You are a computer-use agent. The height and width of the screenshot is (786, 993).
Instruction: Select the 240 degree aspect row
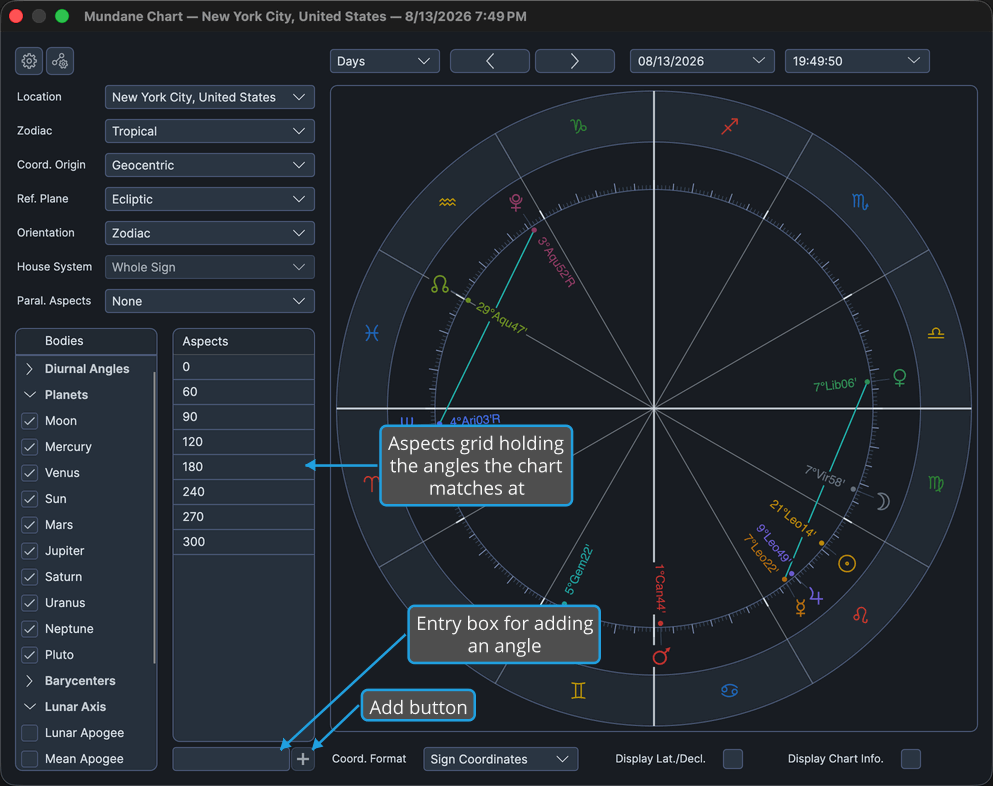(244, 491)
